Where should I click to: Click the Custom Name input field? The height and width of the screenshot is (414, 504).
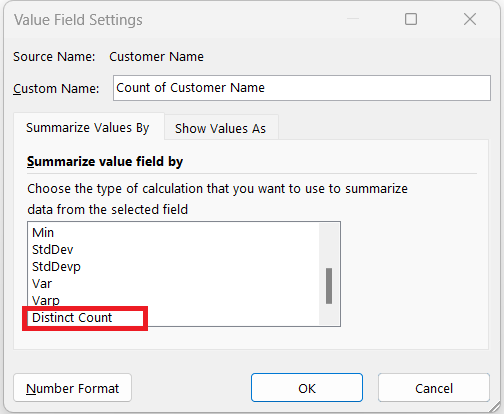(302, 88)
